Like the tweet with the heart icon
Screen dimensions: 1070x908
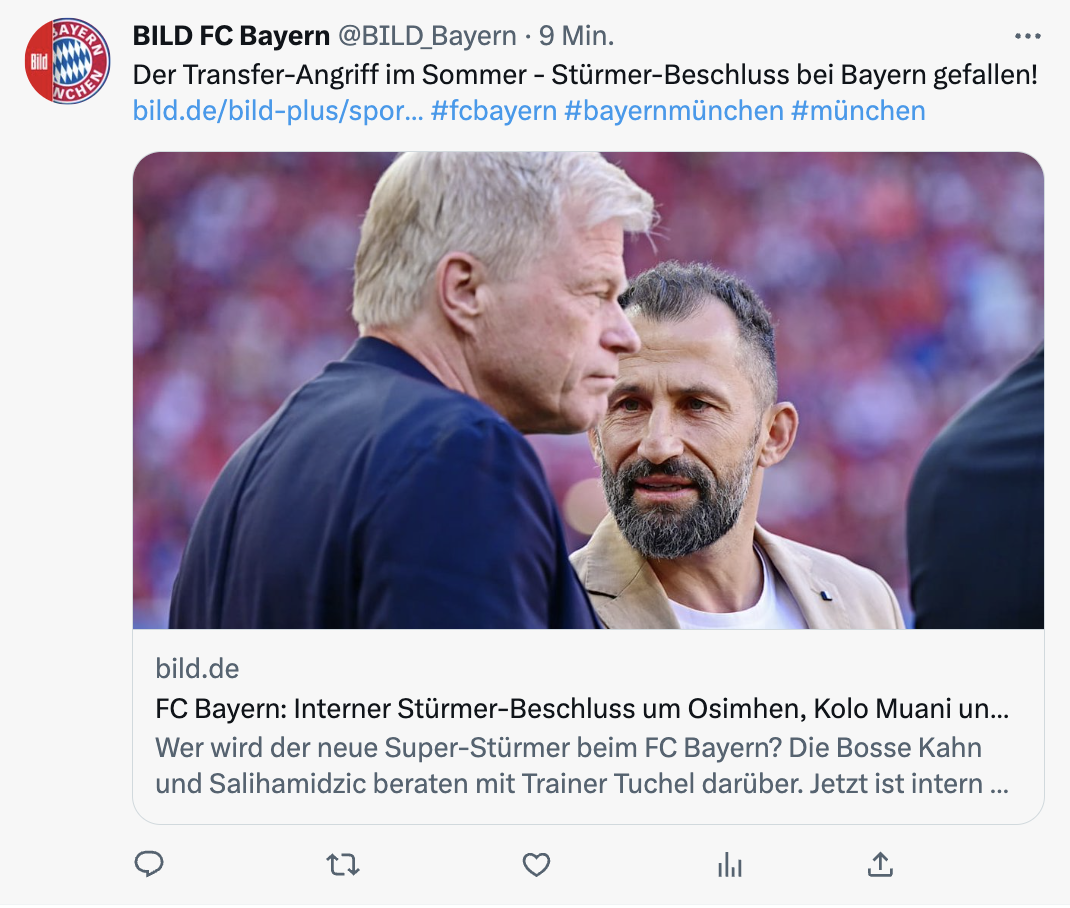click(537, 864)
